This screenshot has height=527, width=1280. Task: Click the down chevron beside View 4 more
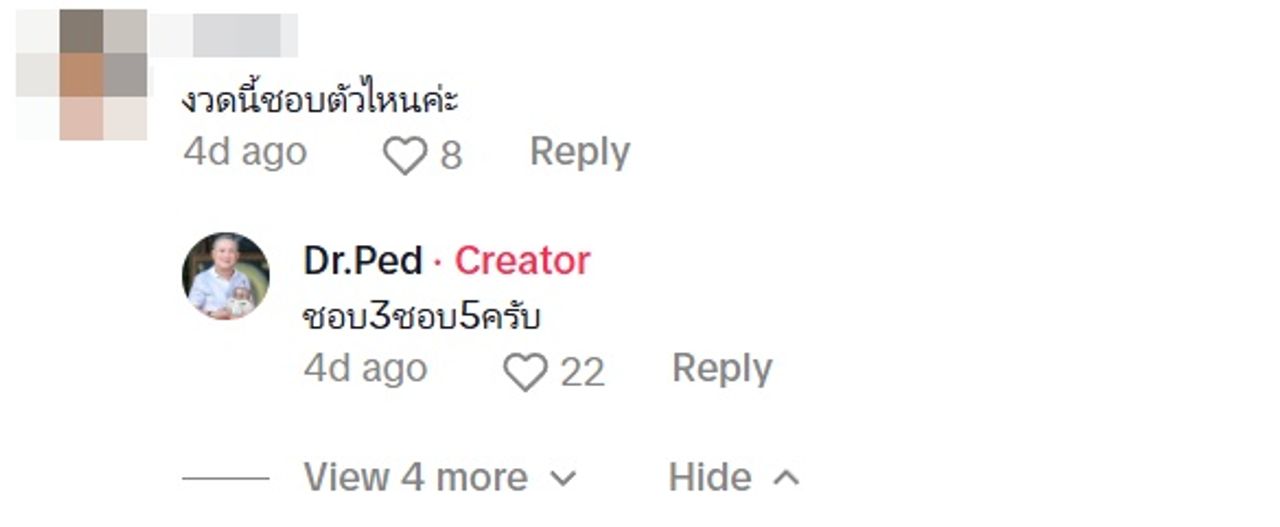(564, 478)
